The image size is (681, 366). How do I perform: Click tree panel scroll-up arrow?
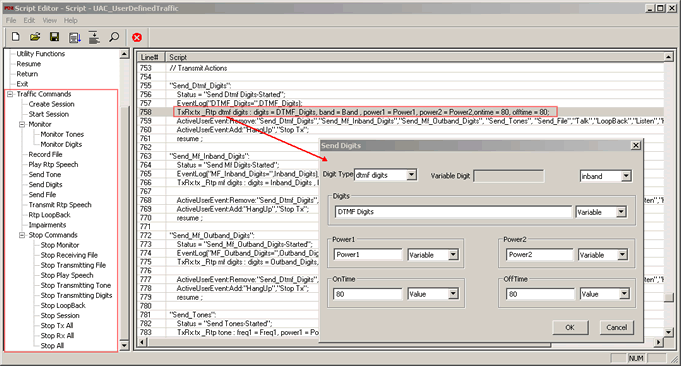coord(124,54)
